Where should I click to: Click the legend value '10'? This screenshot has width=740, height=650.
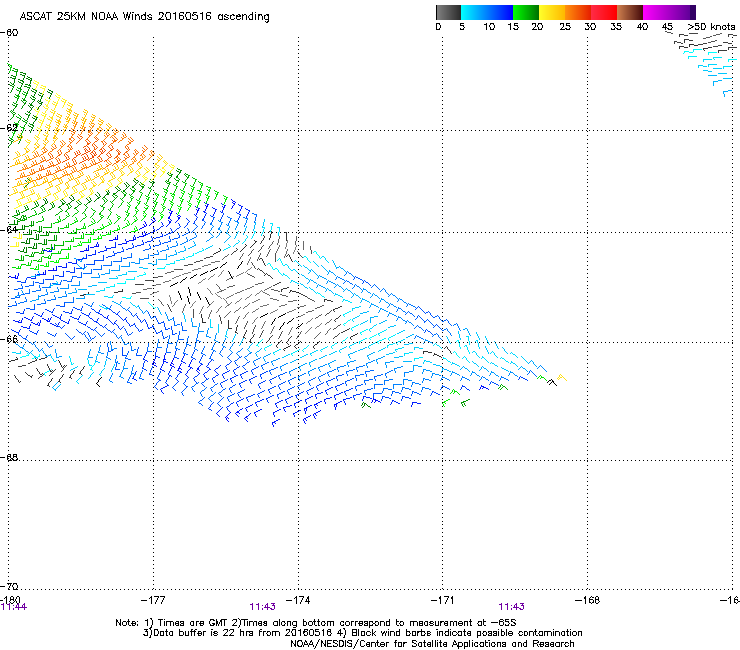click(x=489, y=27)
